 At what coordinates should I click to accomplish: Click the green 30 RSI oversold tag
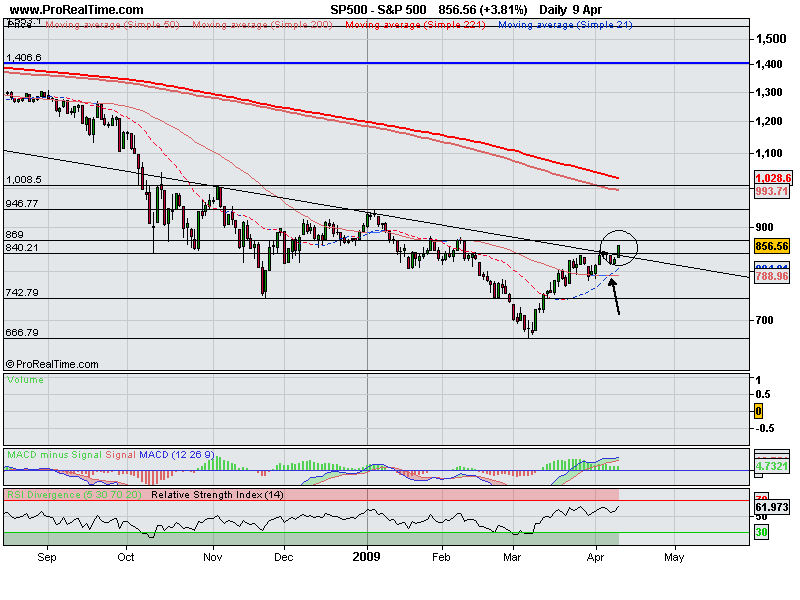[762, 533]
